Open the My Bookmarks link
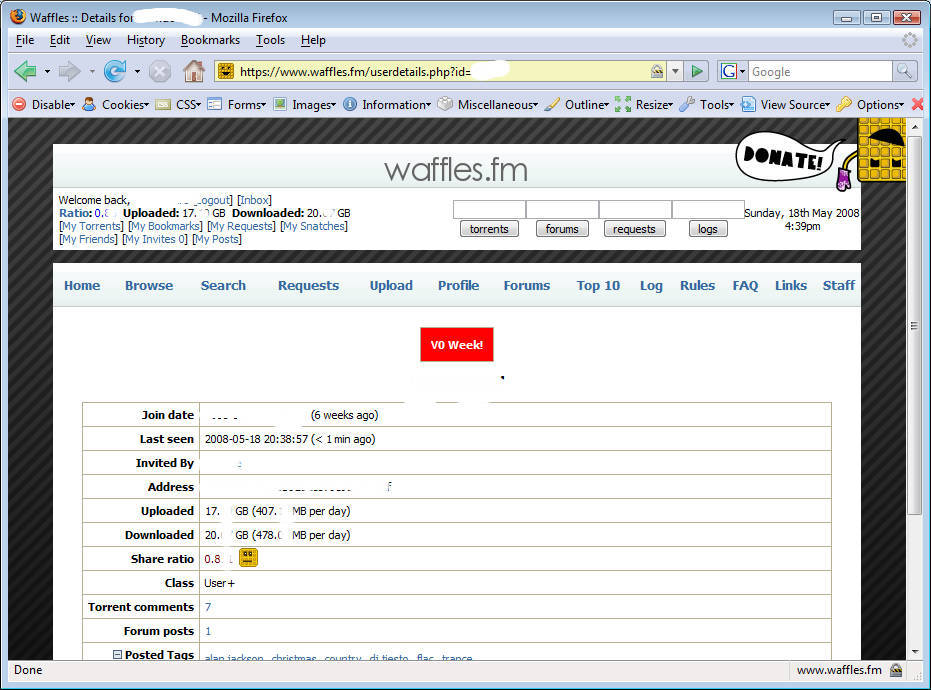 click(x=165, y=226)
